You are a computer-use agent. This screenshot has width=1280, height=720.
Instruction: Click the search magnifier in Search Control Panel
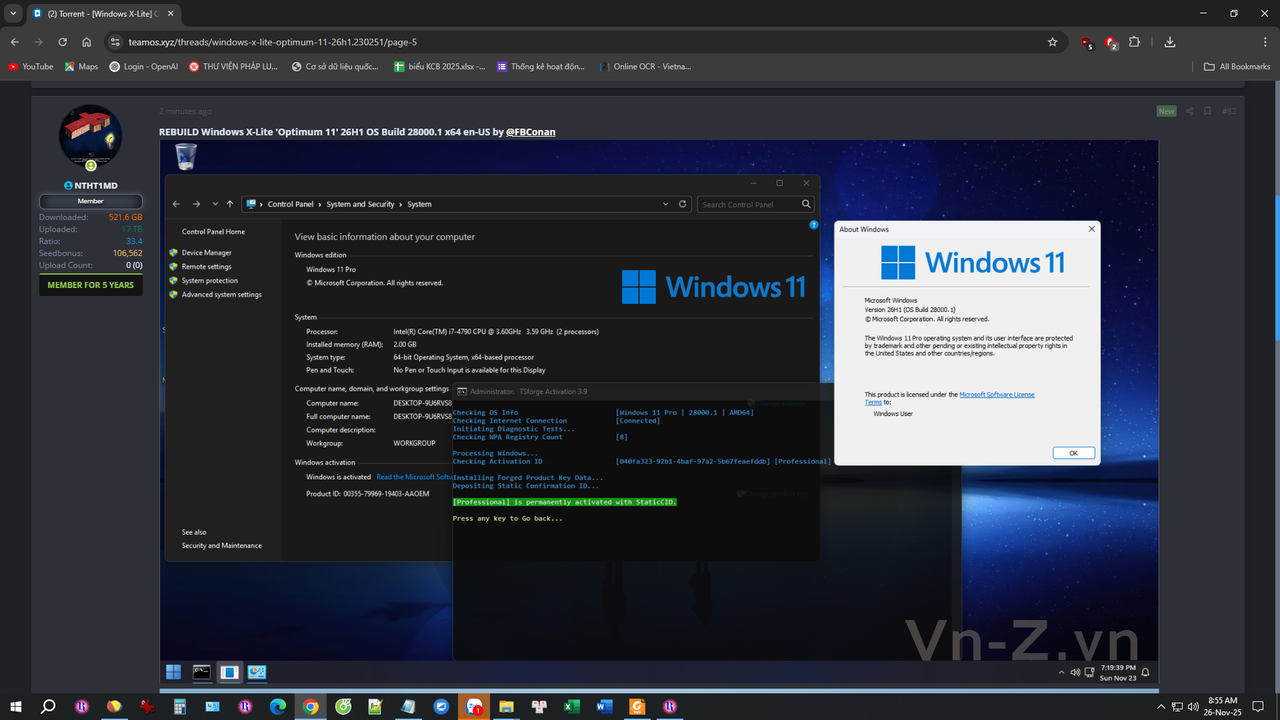(x=806, y=204)
